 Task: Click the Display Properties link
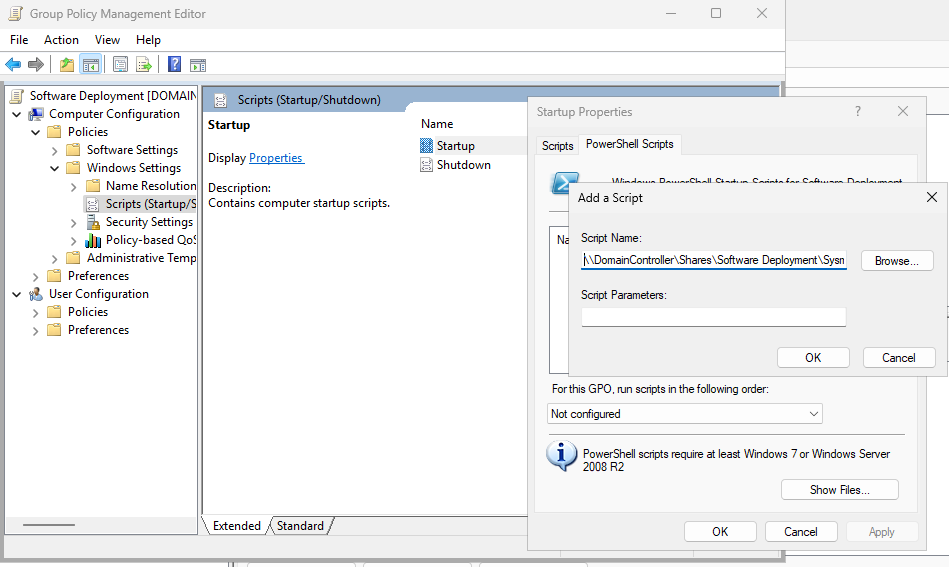click(x=276, y=158)
